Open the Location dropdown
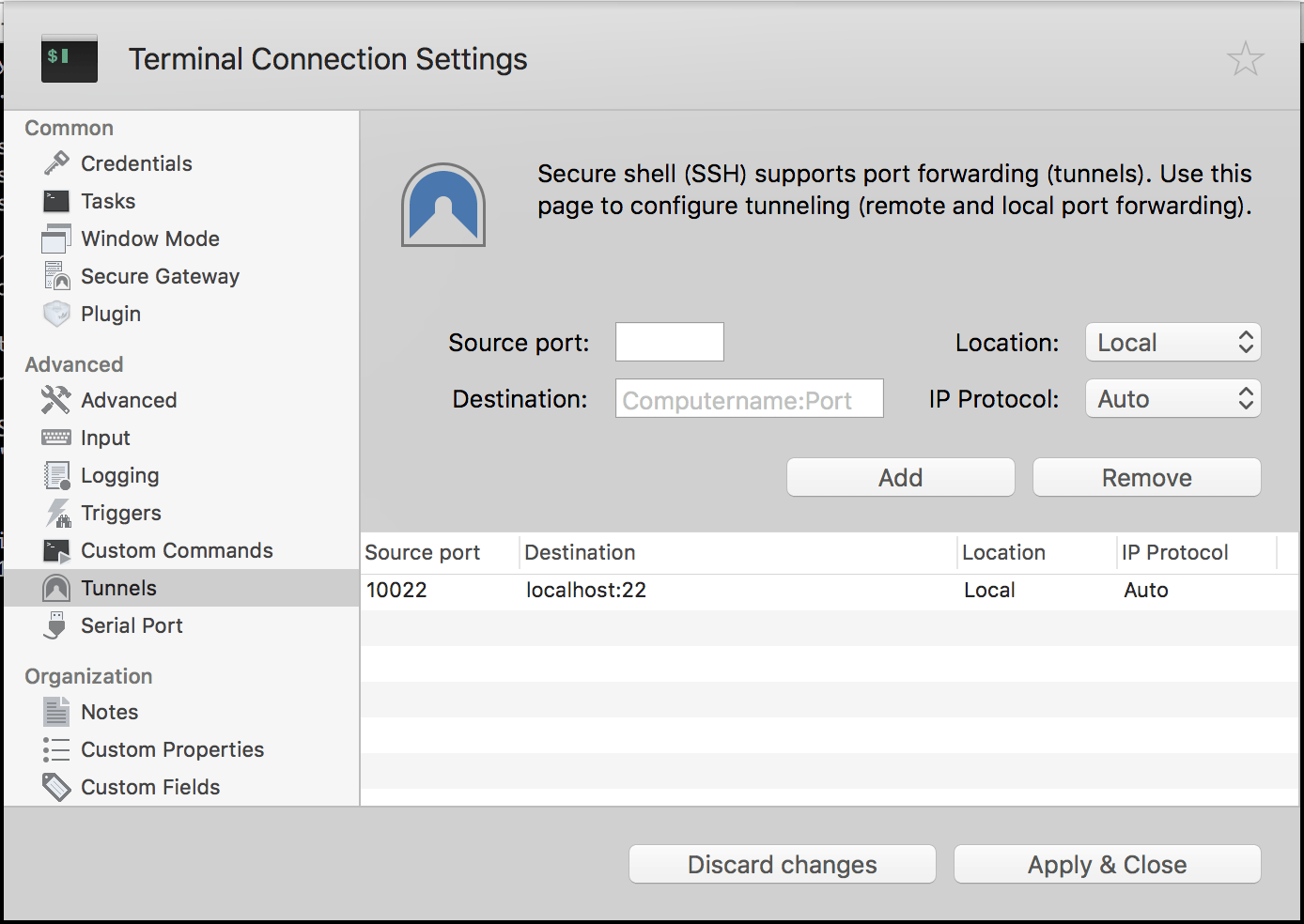This screenshot has width=1304, height=924. coord(1172,343)
